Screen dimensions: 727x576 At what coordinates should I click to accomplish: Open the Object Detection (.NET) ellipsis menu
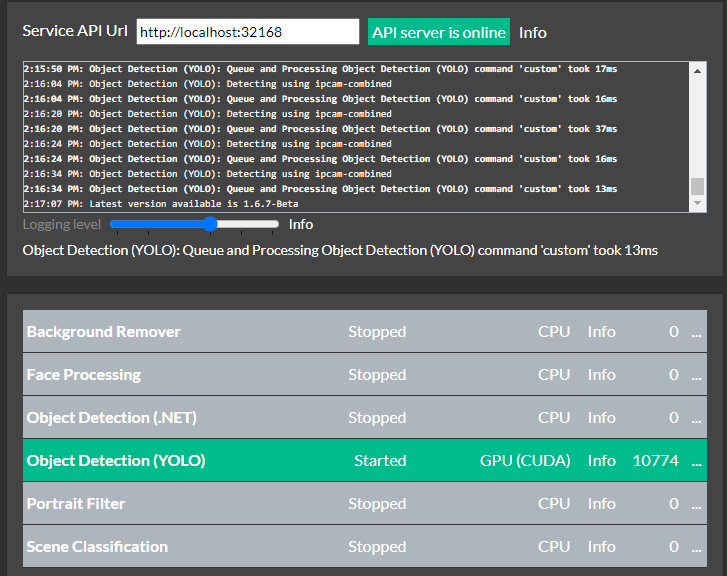click(696, 418)
